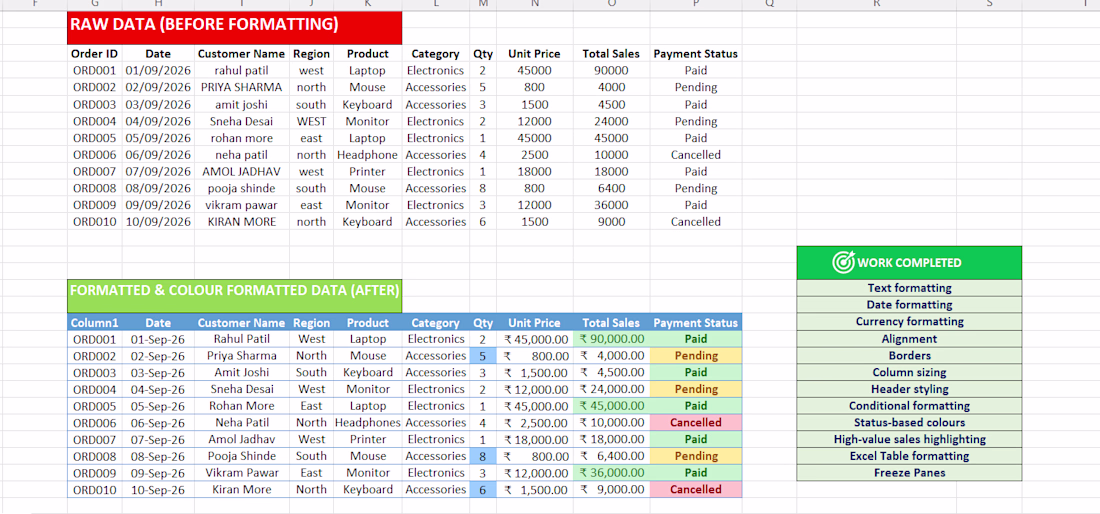Select the lowercase 'rahul patil' cell
This screenshot has height=514, width=1100.
241,70
